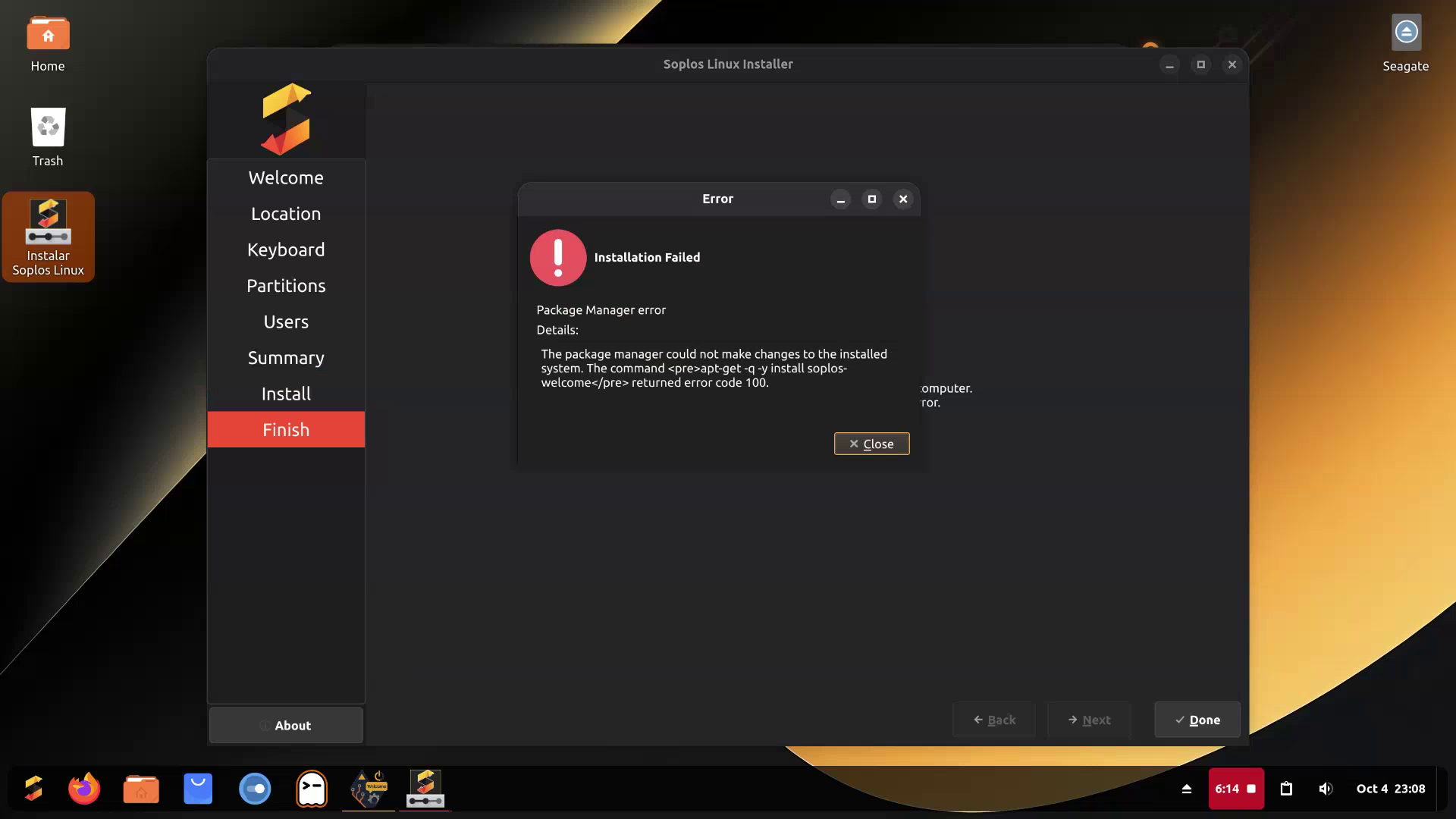Launch Instalar Soplos Linux desktop icon
1456x819 pixels.
48,237
